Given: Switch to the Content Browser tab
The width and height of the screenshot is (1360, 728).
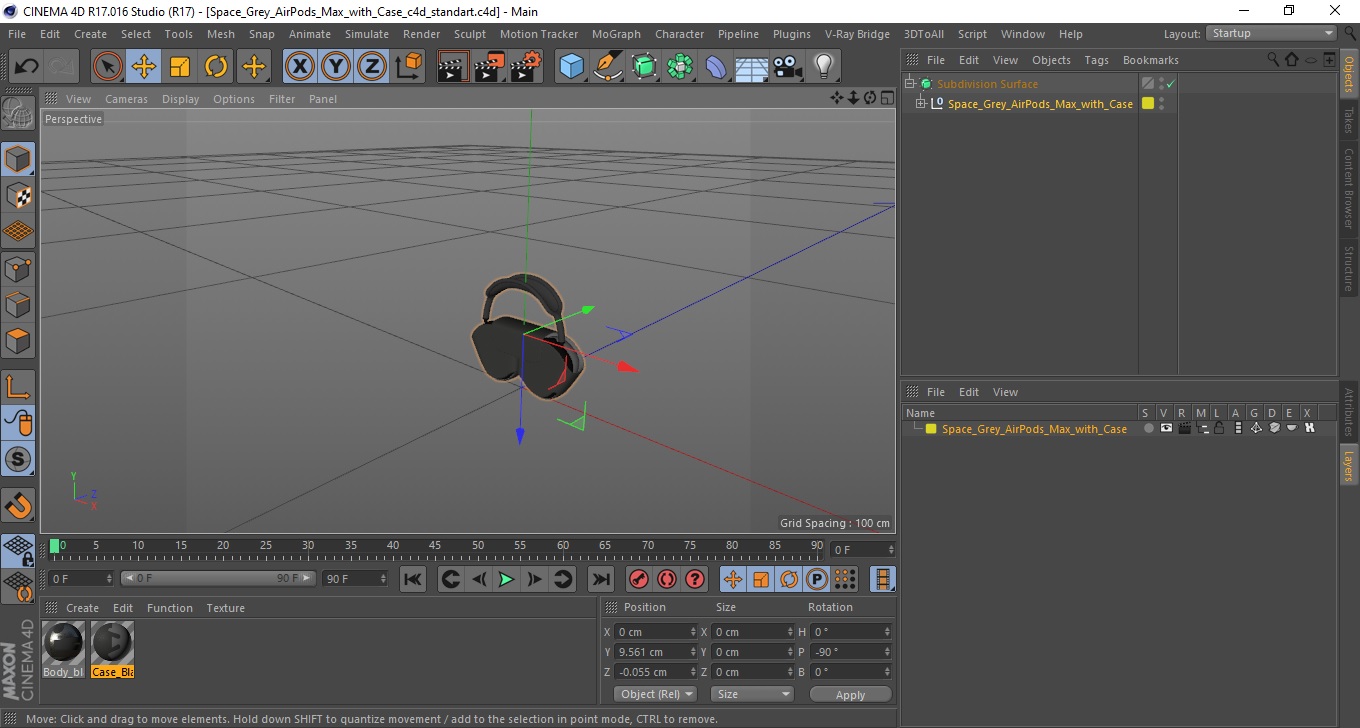Looking at the screenshot, I should [x=1349, y=189].
